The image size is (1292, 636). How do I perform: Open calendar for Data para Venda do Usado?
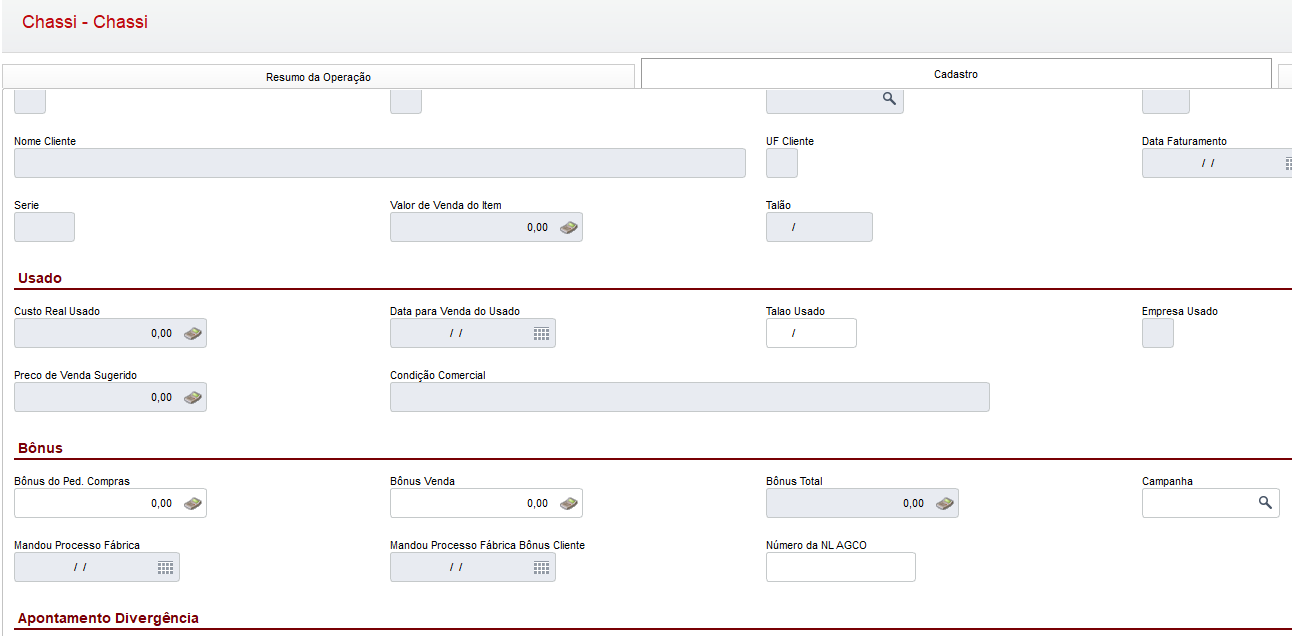(541, 333)
